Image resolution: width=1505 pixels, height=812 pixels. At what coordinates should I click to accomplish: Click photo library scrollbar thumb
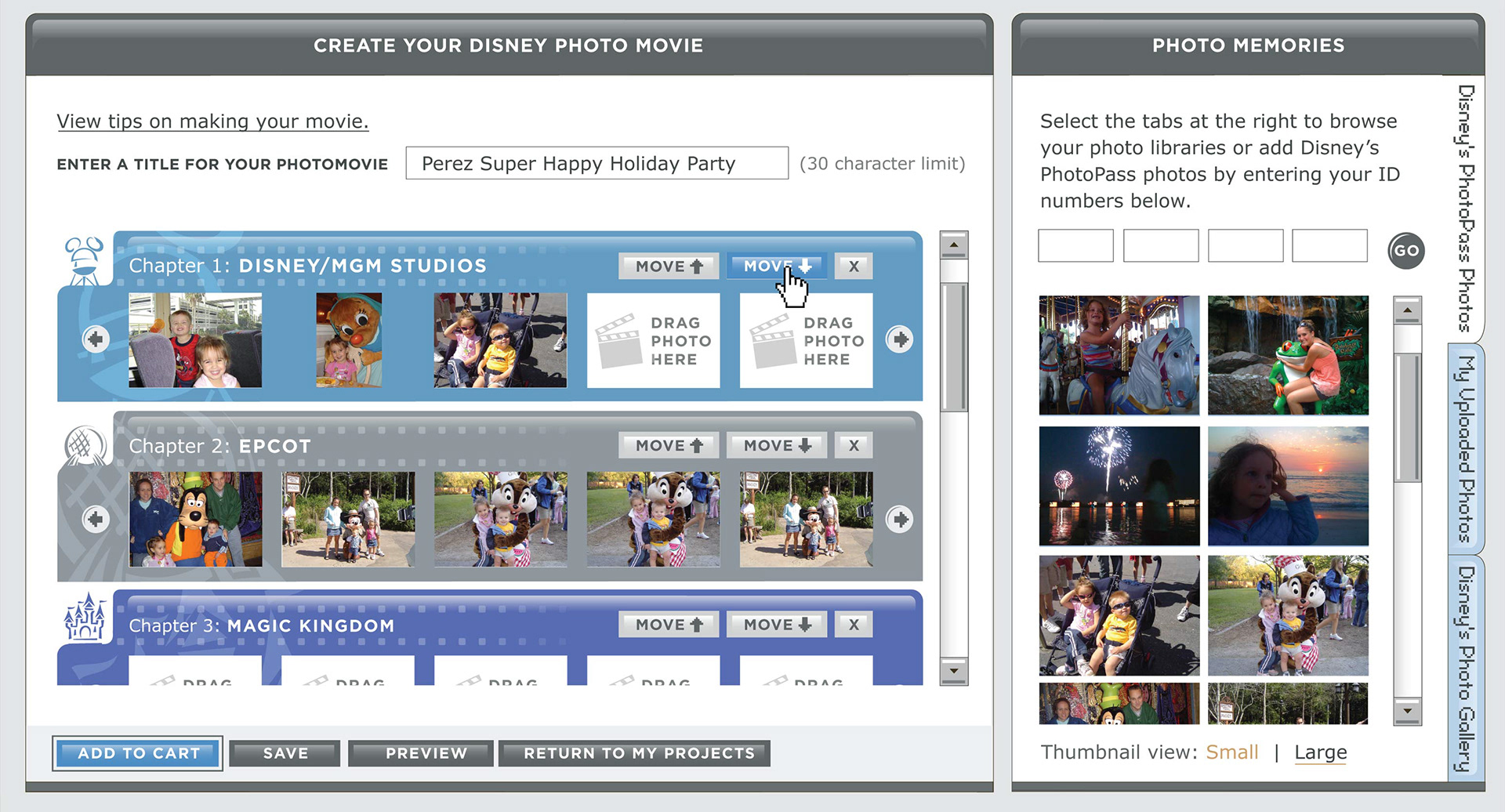(x=1407, y=417)
